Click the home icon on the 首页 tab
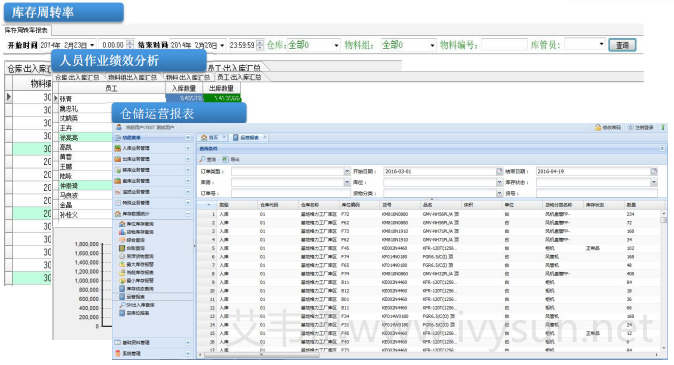674x365 pixels. click(204, 138)
